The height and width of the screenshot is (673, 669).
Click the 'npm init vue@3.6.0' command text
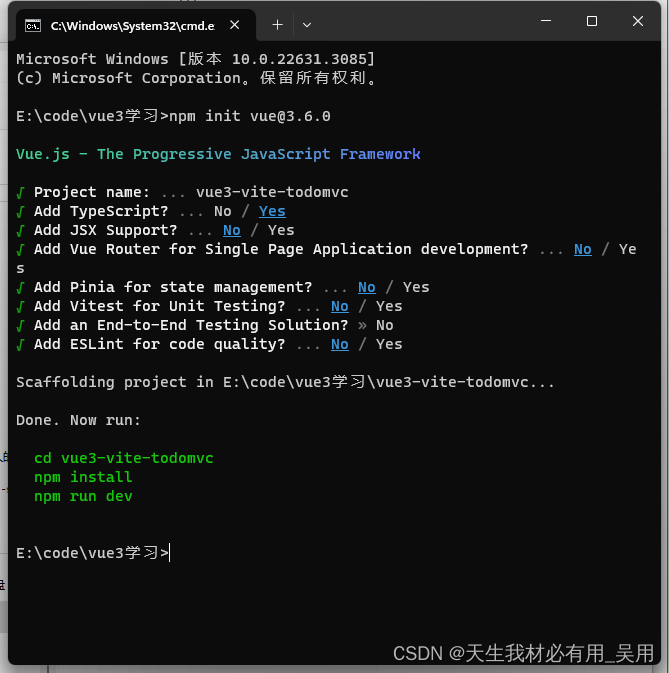point(250,116)
